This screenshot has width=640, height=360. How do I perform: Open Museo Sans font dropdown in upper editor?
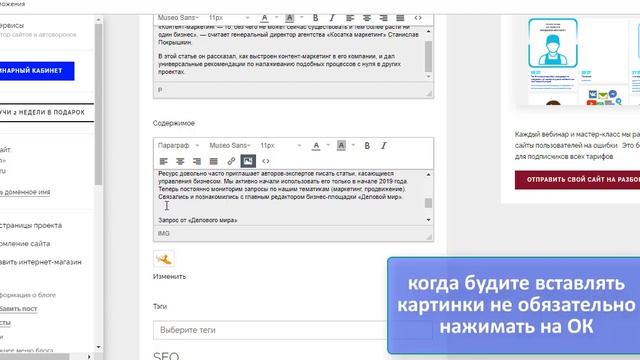[x=178, y=18]
